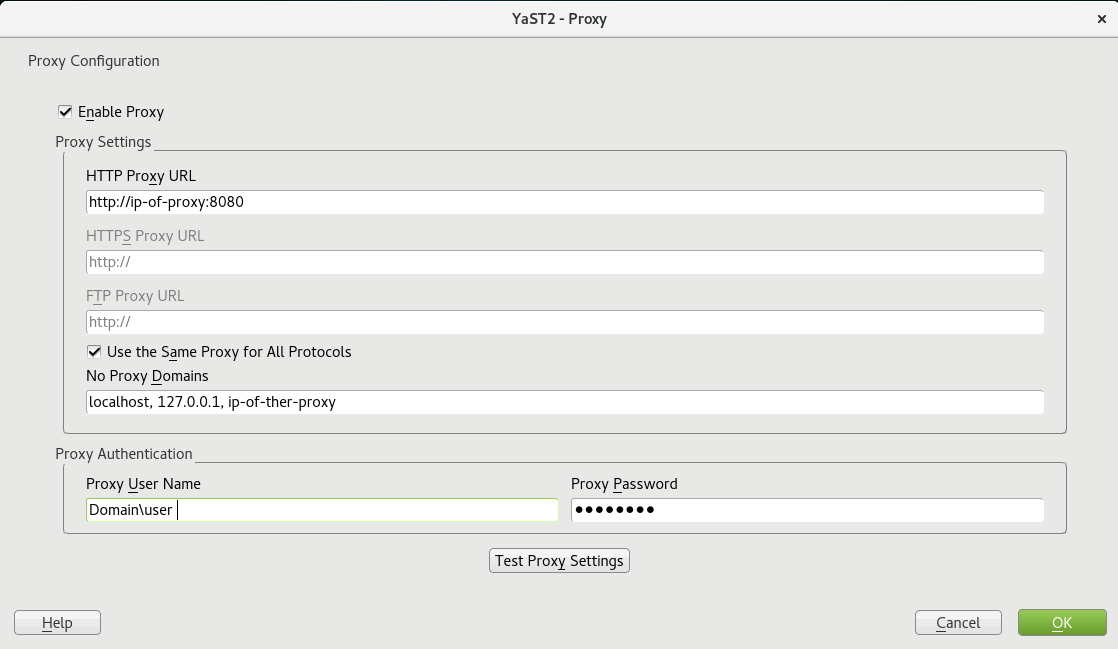This screenshot has width=1118, height=649.
Task: Click the Proxy Configuration heading
Action: coord(93,61)
